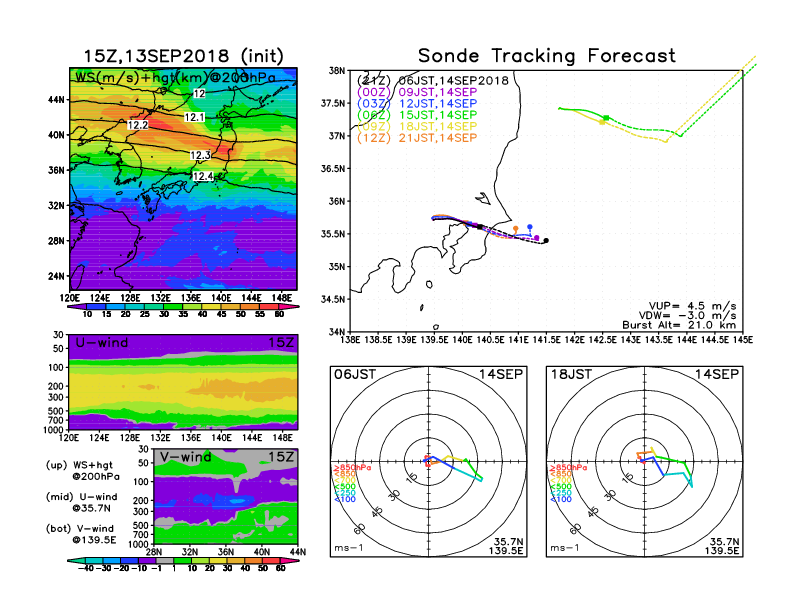The image size is (792, 612).
Task: Click the '145E' tick label on the tracking map
Action: pos(742,340)
